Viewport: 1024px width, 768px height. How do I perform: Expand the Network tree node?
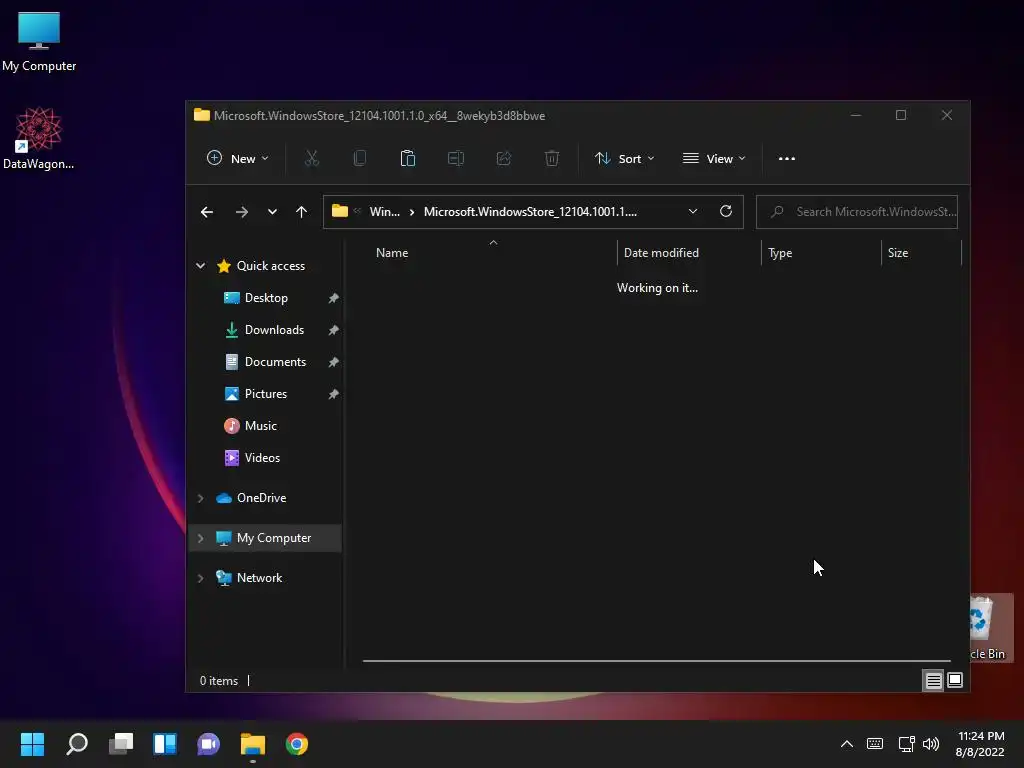coord(200,578)
